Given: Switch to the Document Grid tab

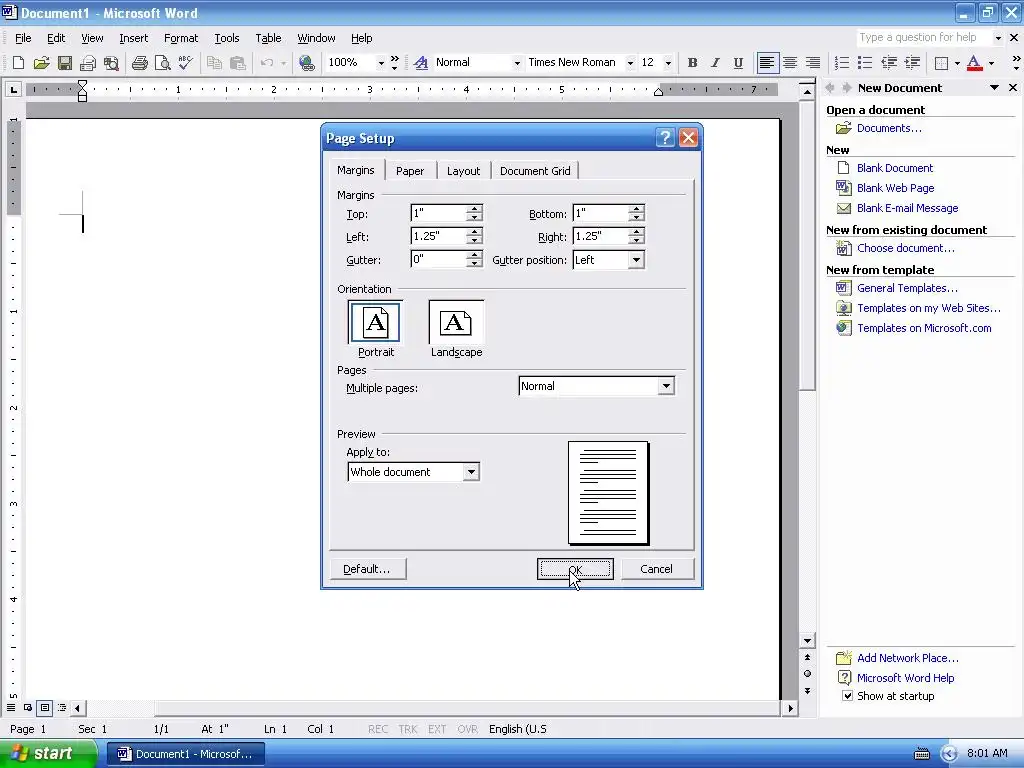Looking at the screenshot, I should 535,171.
